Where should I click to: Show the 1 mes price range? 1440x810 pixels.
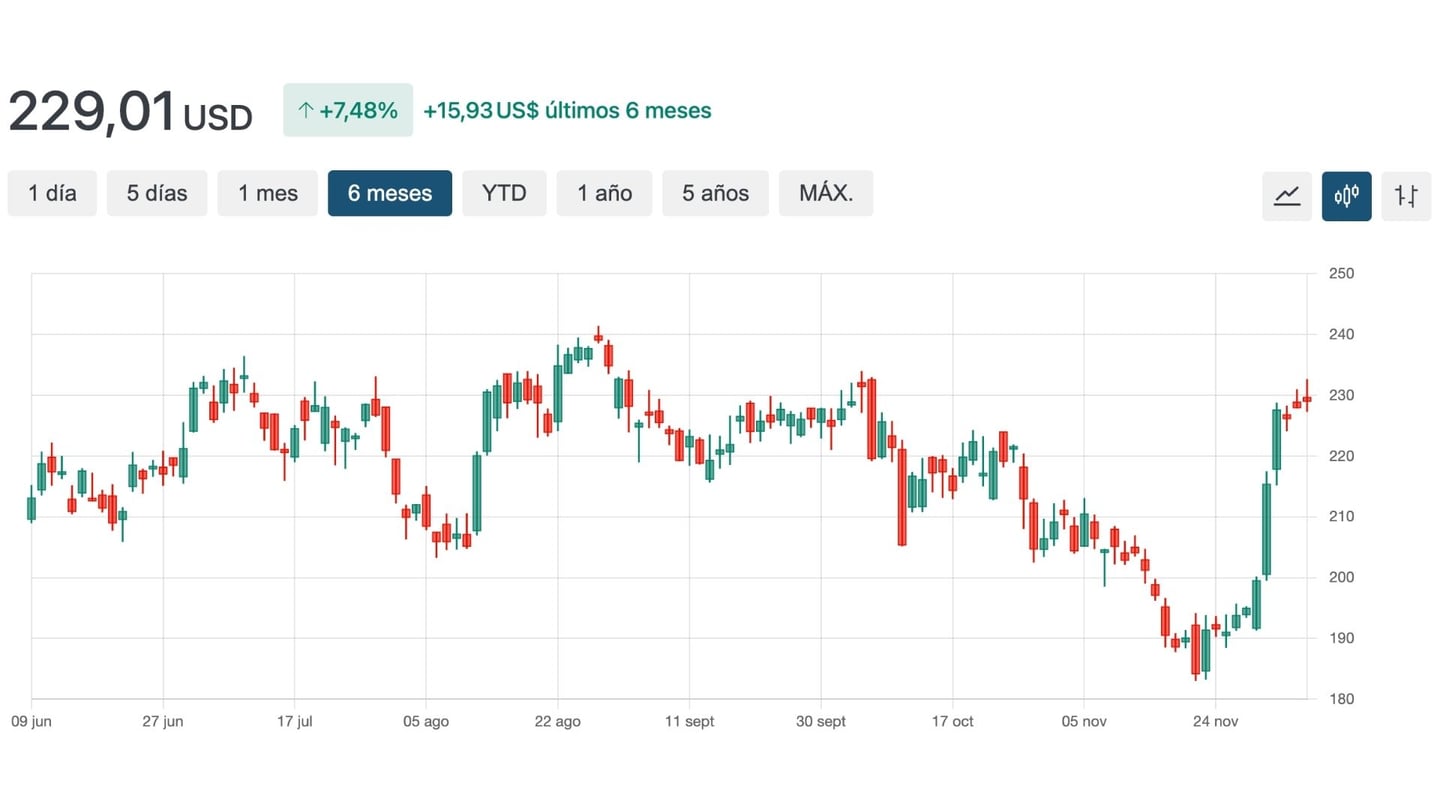click(268, 193)
